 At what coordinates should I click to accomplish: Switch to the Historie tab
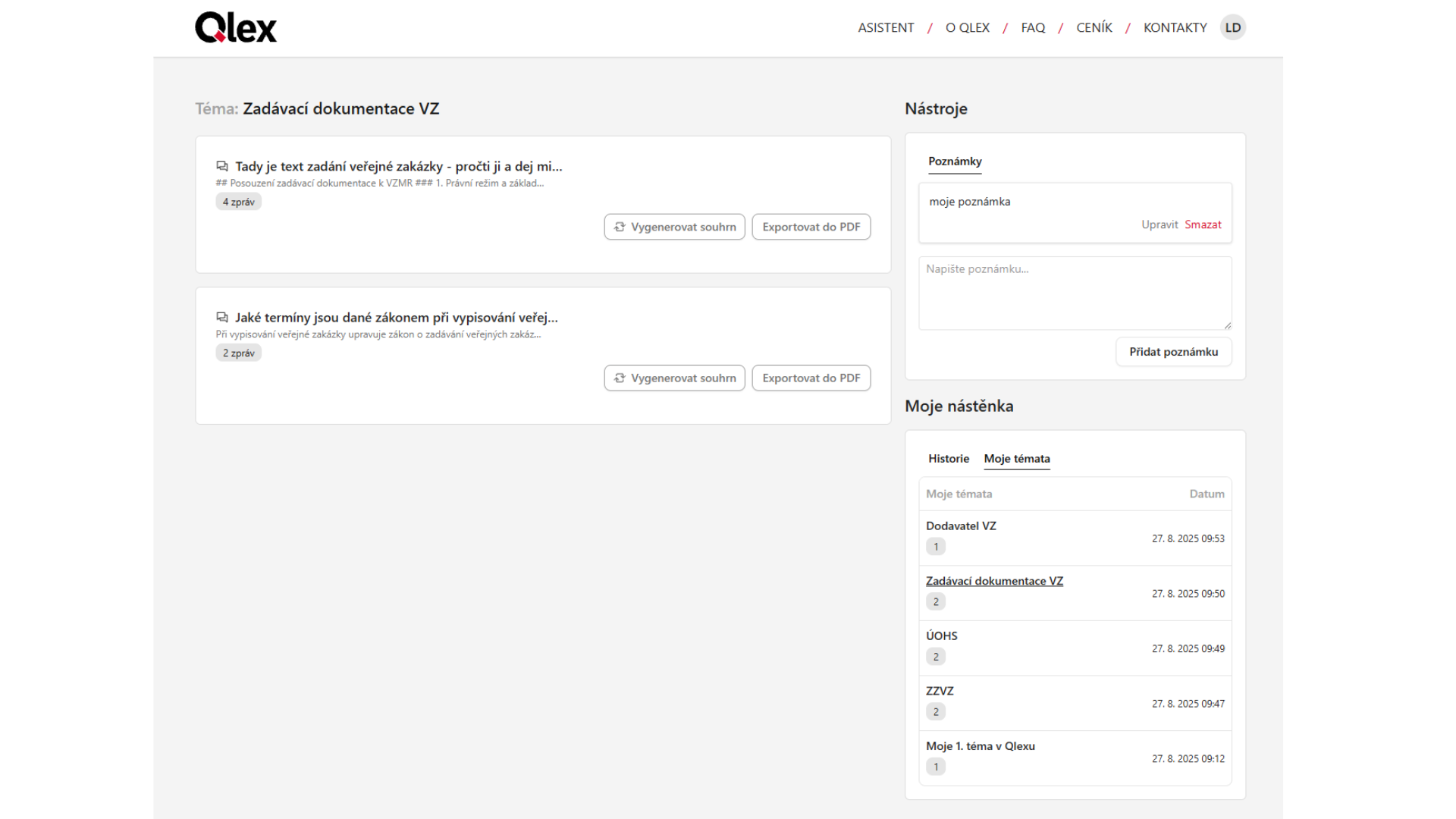(949, 459)
